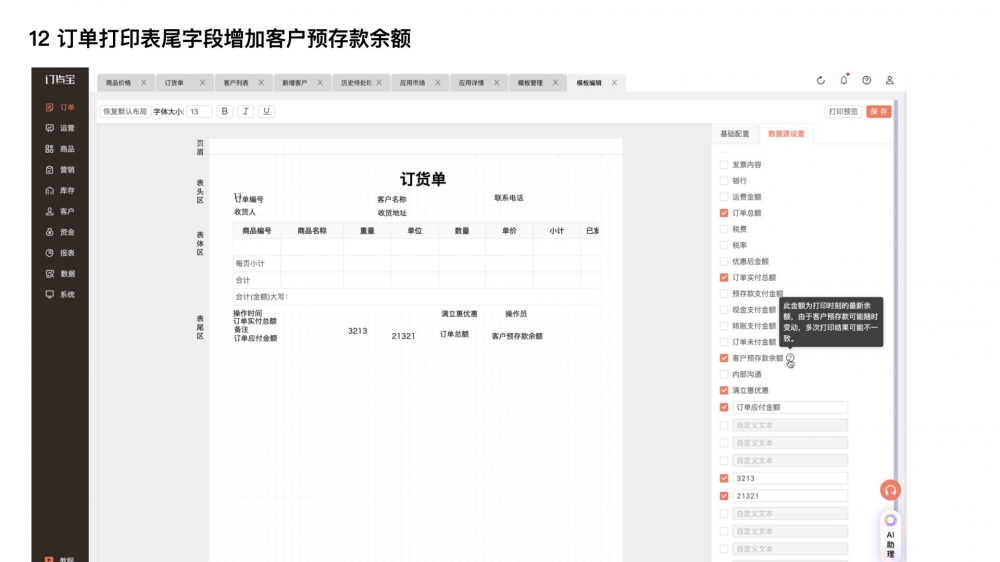Open the 系统 sidebar menu

tap(60, 294)
